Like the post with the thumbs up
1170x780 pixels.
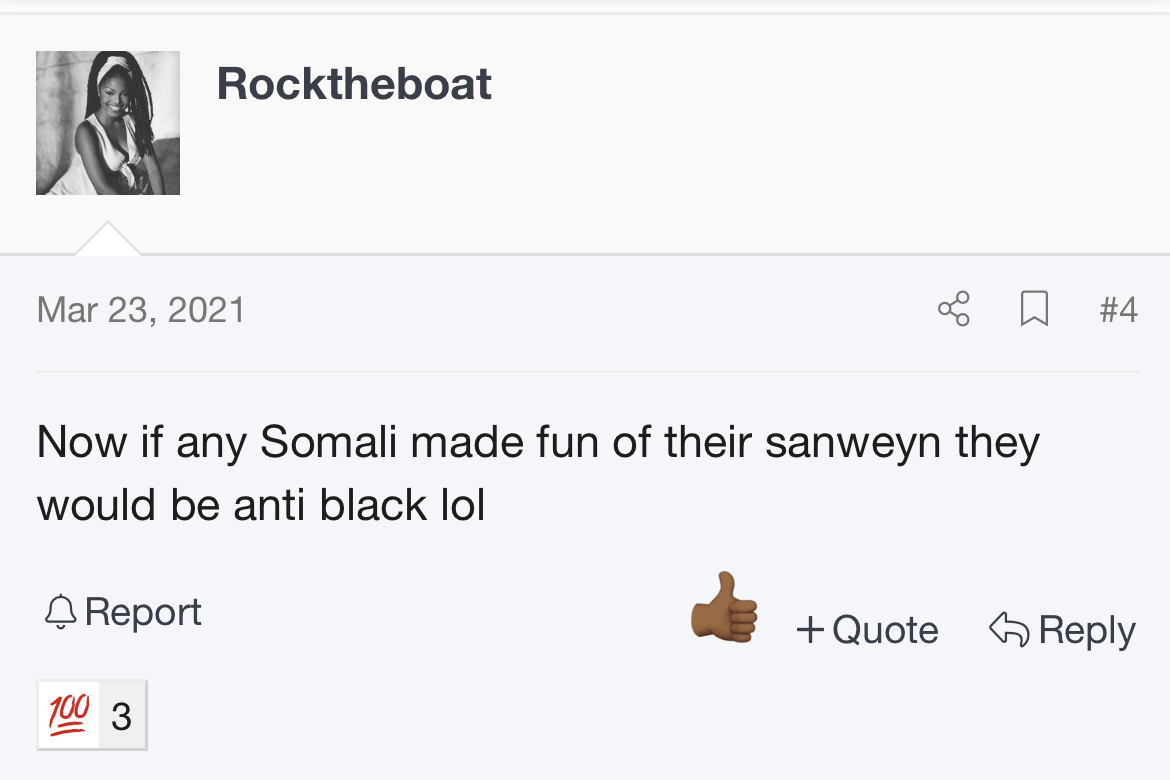pyautogui.click(x=724, y=608)
